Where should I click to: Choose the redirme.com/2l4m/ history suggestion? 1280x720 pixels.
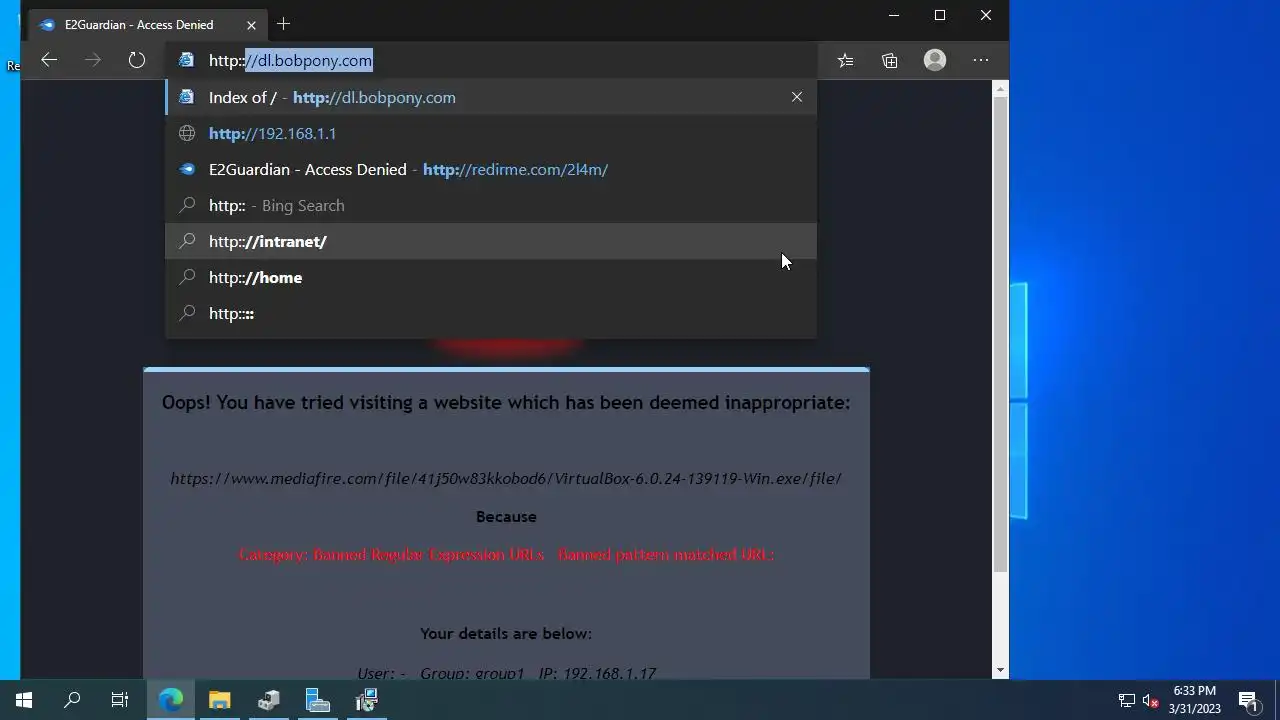(491, 169)
